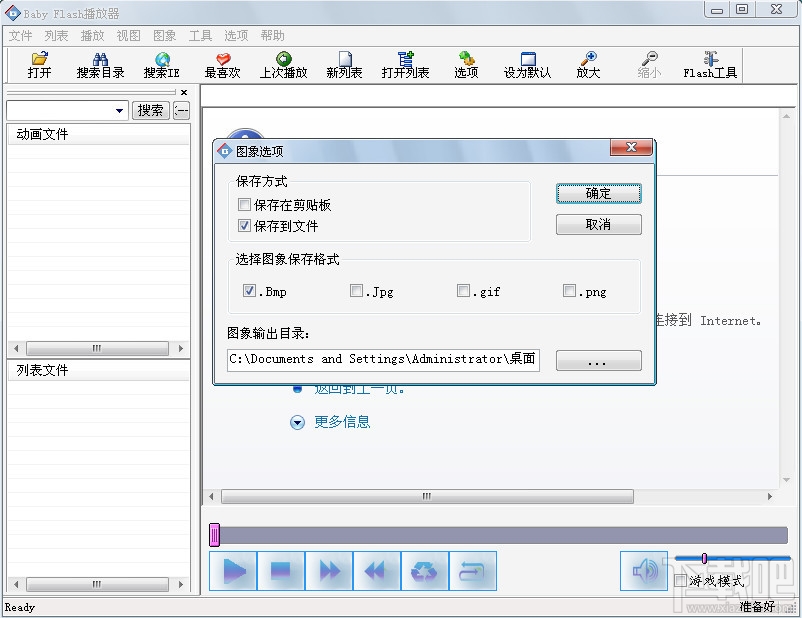802x618 pixels.
Task: Click left arrow of 列表文件 horizontal scrollbar
Action: [x=16, y=584]
